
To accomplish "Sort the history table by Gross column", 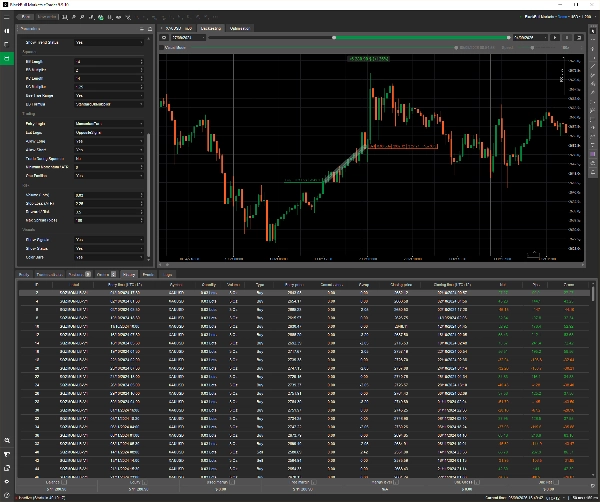I will pyautogui.click(x=569, y=285).
